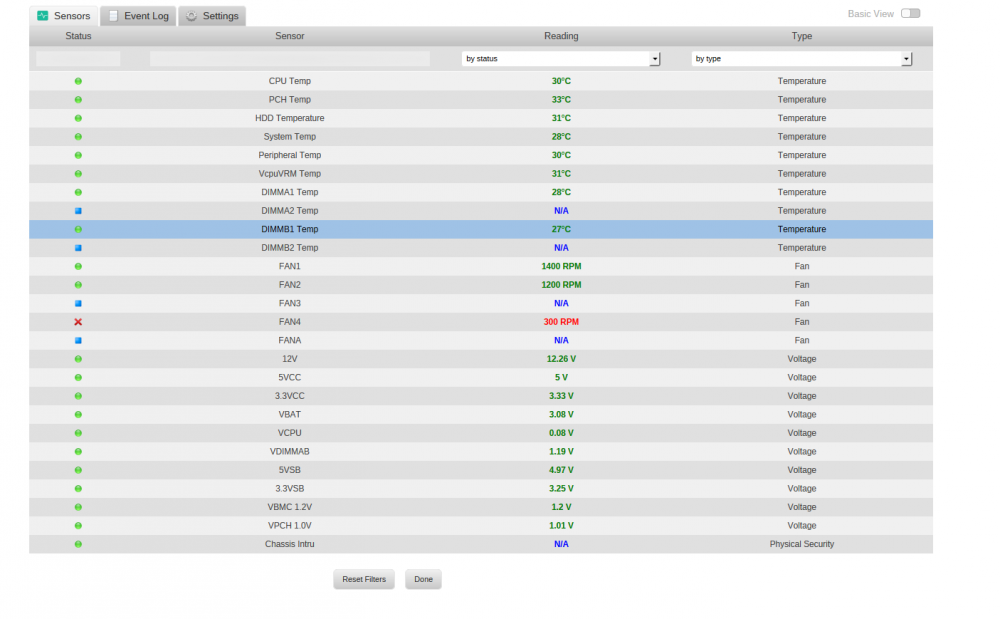Click the '3.25 V' 3.3VSB reading
Screen dimensions: 1000x619
[561, 488]
